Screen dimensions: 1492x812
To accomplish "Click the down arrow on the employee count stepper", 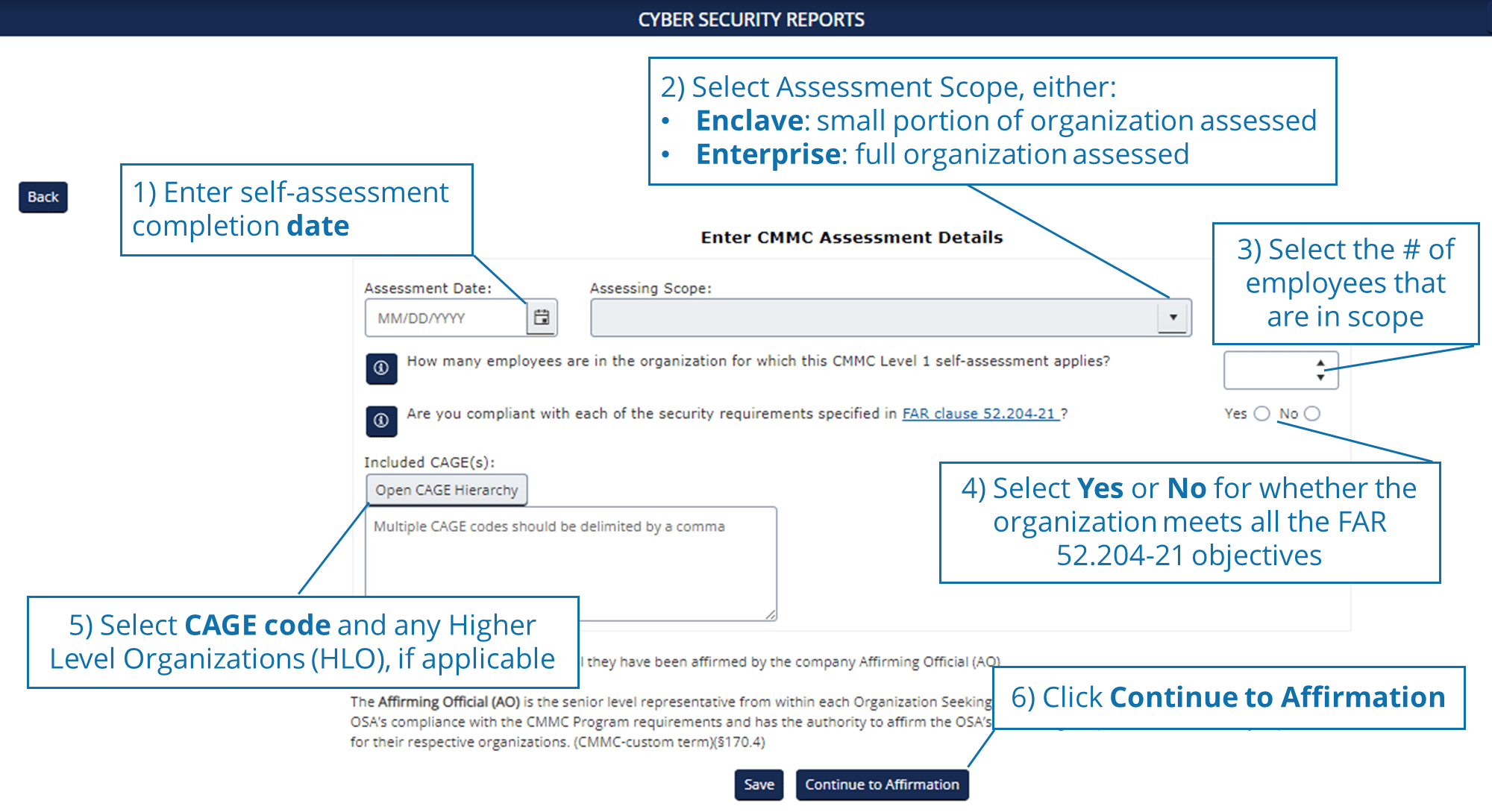I will coord(1320,377).
